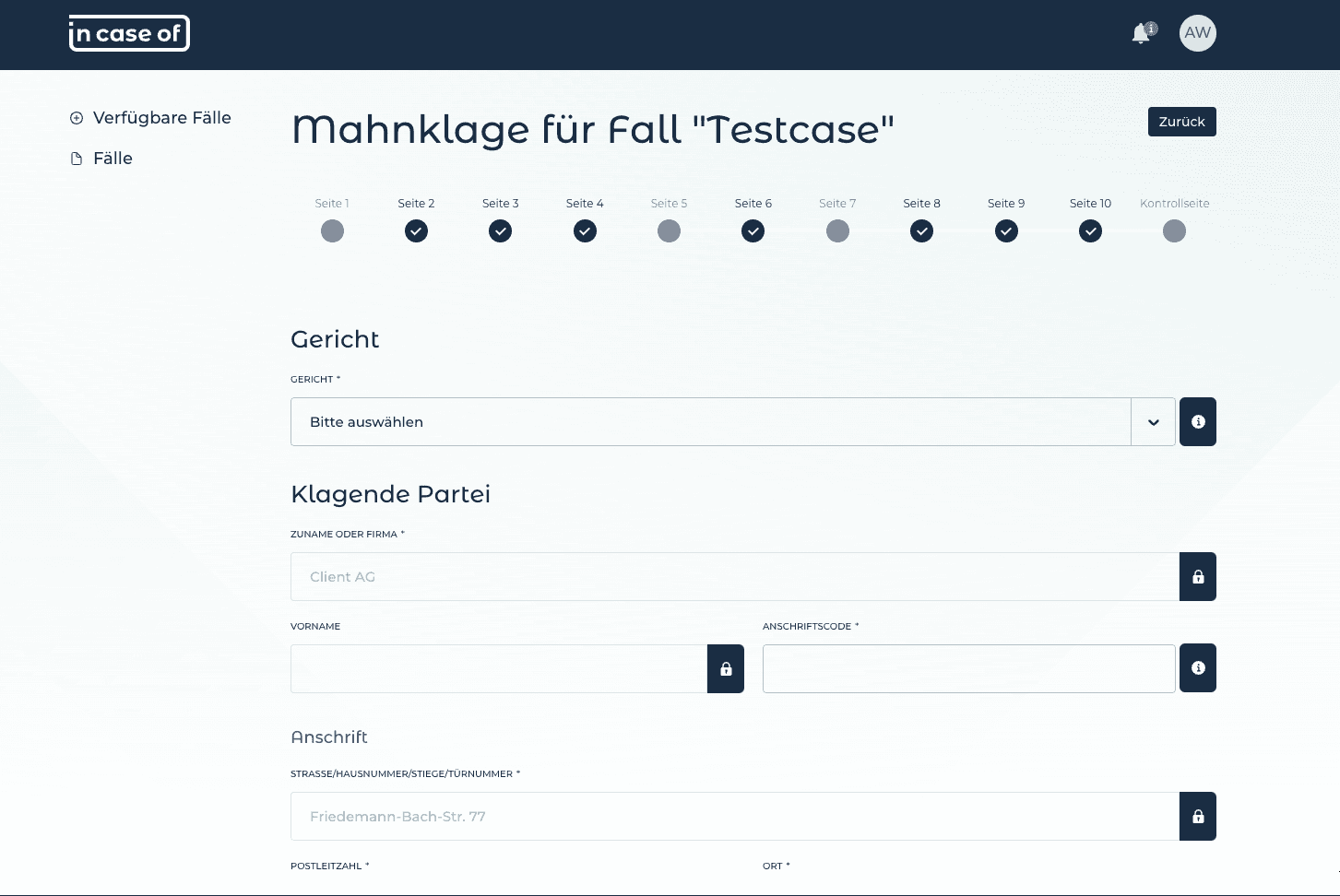
Task: Open the notifications bell
Action: [1143, 33]
